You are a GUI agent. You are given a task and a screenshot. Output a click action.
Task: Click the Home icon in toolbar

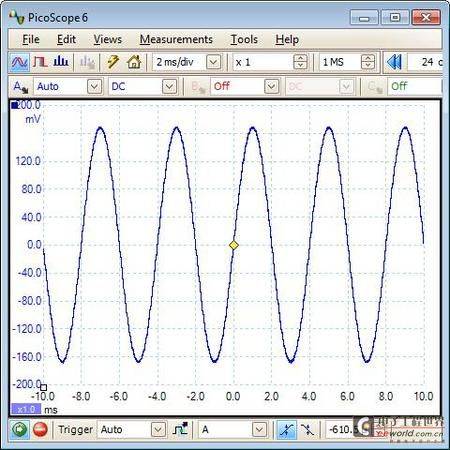pyautogui.click(x=134, y=62)
